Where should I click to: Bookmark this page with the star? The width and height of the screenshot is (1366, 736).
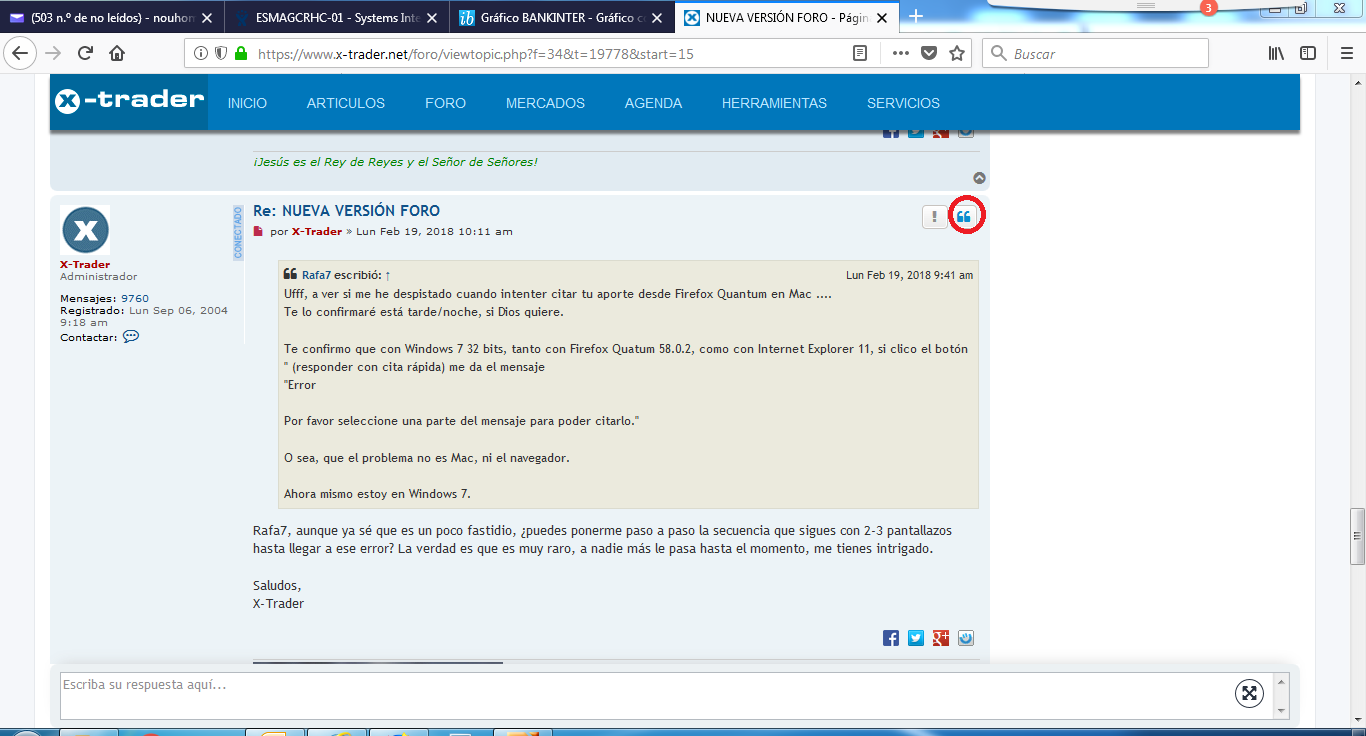click(957, 54)
